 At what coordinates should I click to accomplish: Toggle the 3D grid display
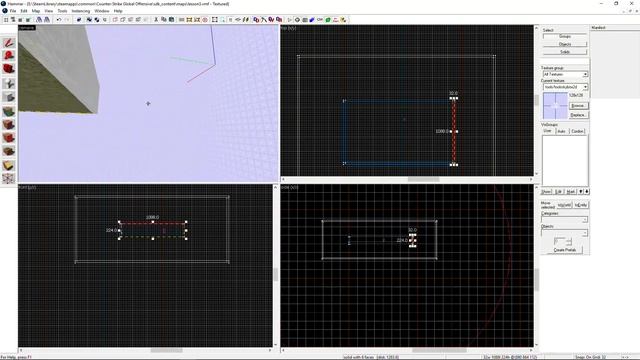pos(13,20)
